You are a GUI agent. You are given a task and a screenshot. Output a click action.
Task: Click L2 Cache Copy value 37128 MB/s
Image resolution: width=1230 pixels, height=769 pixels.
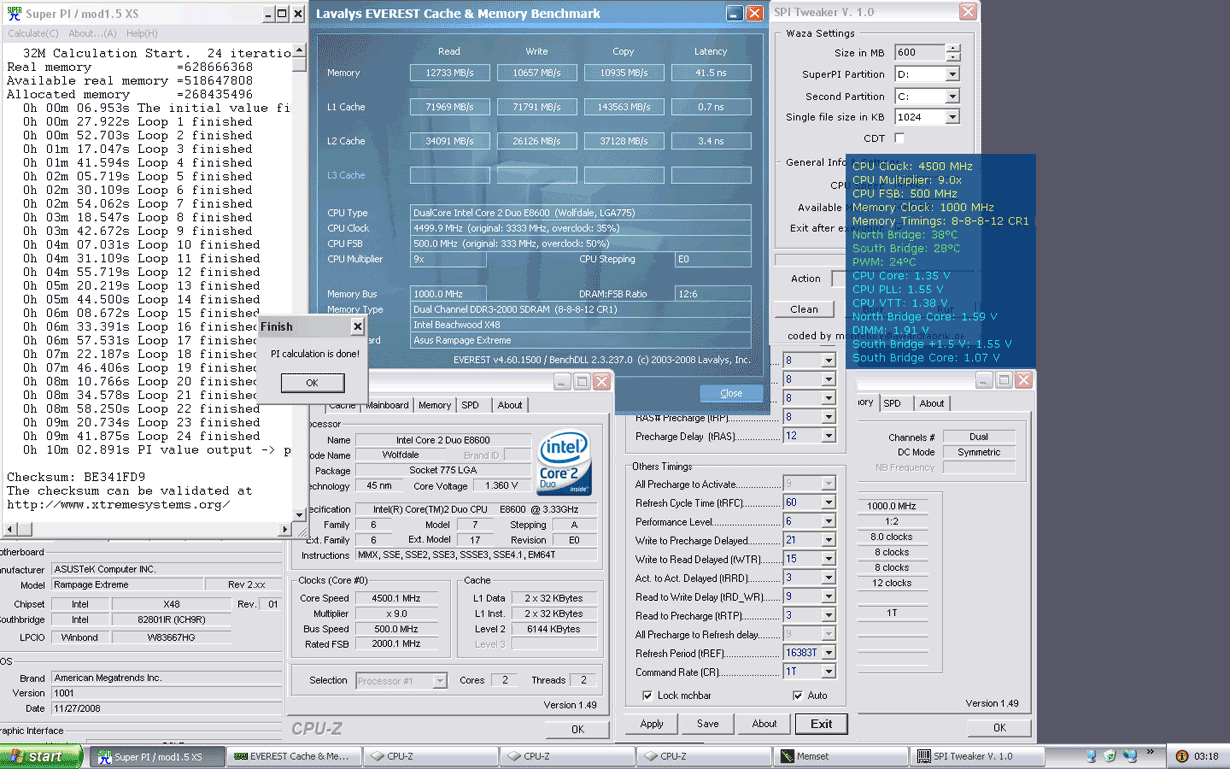point(624,141)
